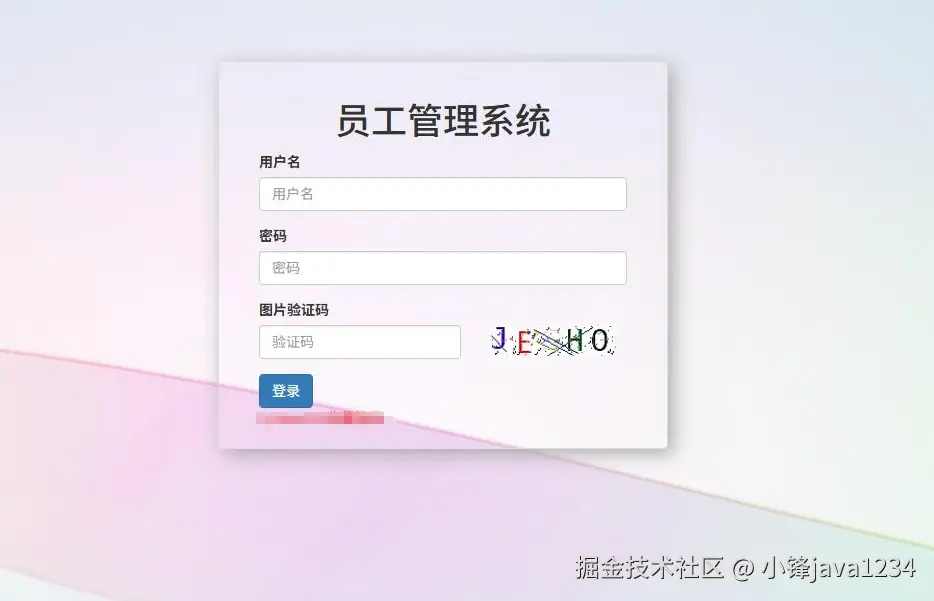Click the red letter E in captcha
Image resolution: width=934 pixels, height=601 pixels.
[524, 343]
